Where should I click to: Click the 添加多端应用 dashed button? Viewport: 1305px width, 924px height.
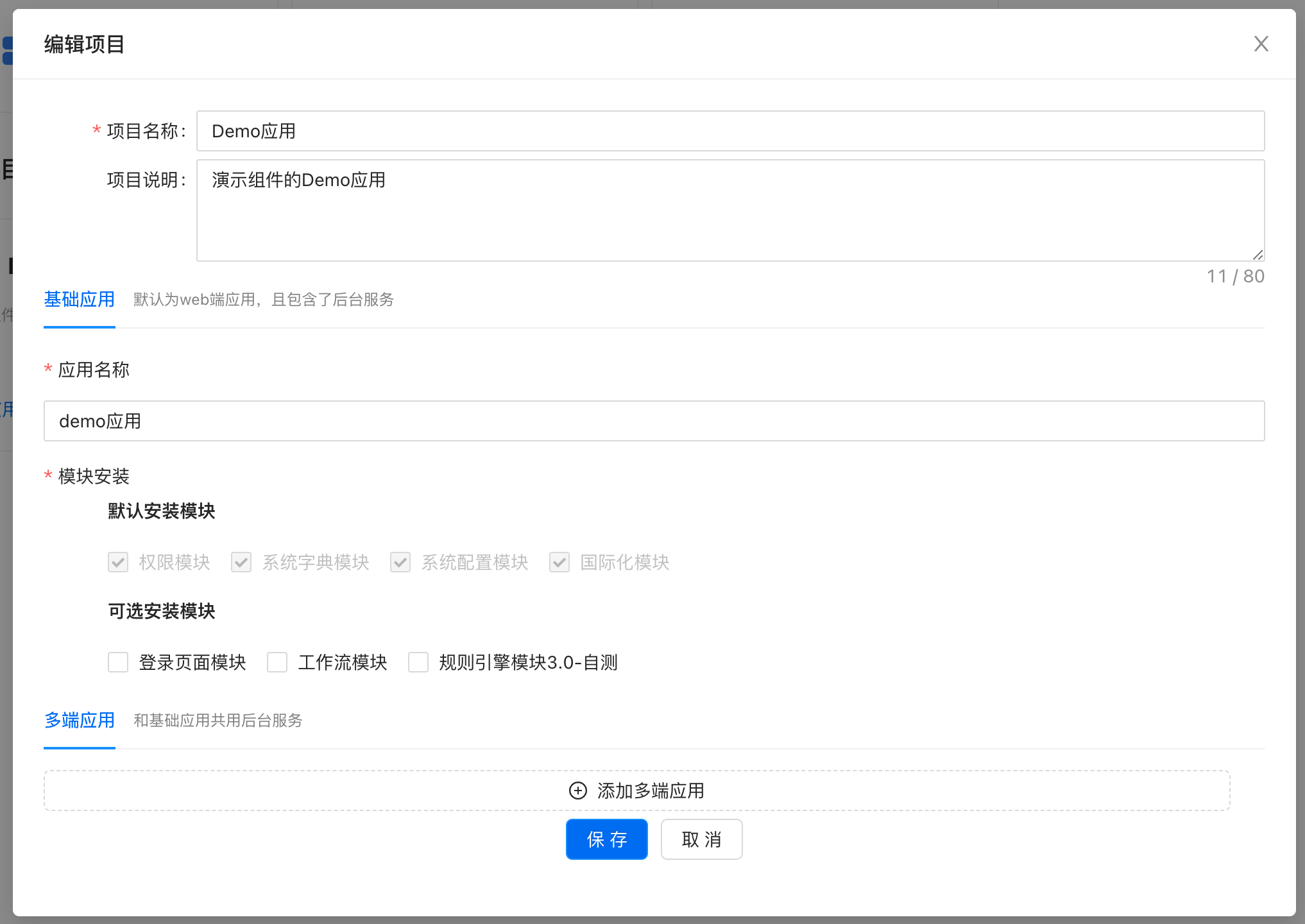click(x=637, y=791)
